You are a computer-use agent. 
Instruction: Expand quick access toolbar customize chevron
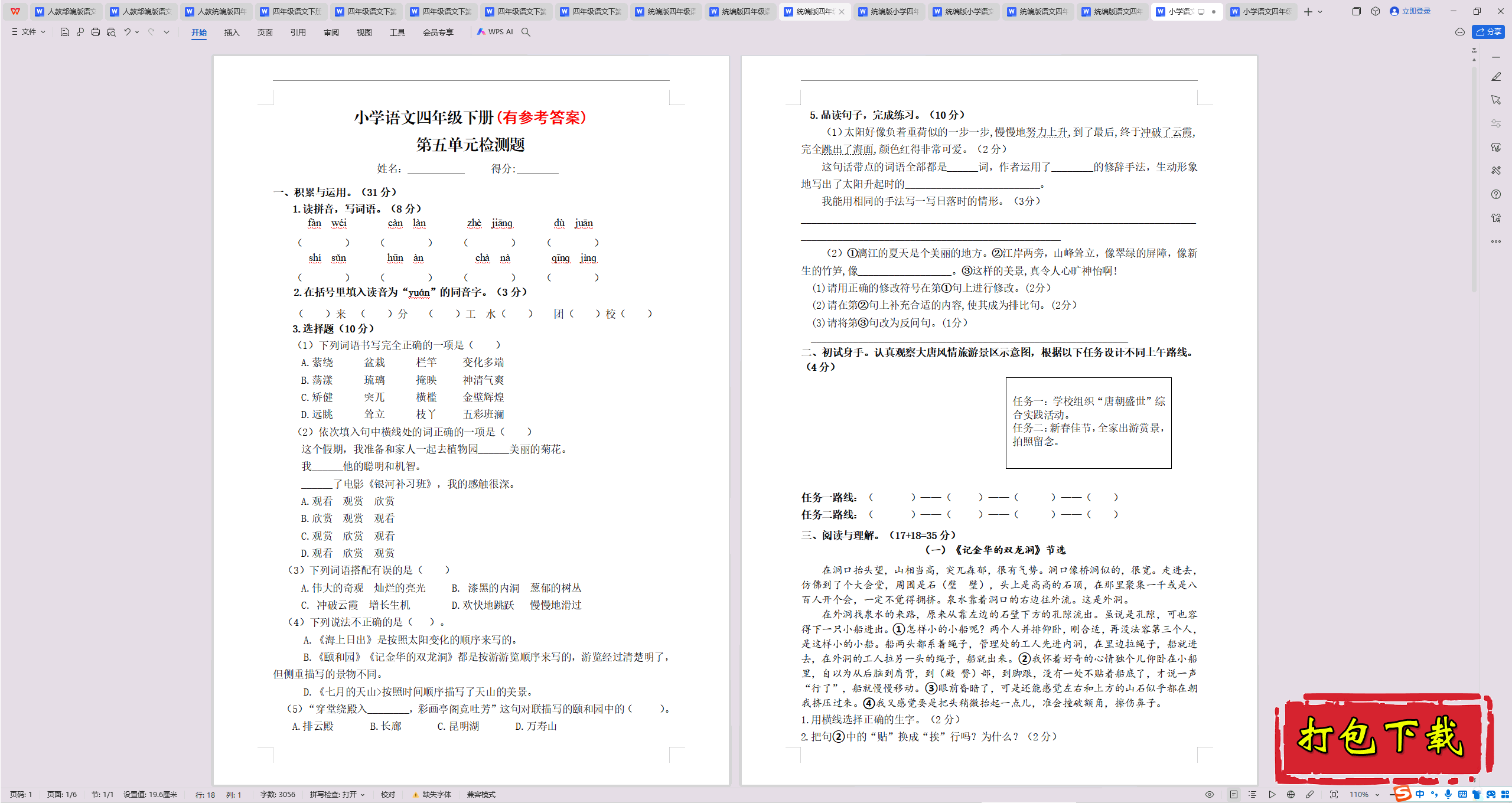[x=167, y=32]
